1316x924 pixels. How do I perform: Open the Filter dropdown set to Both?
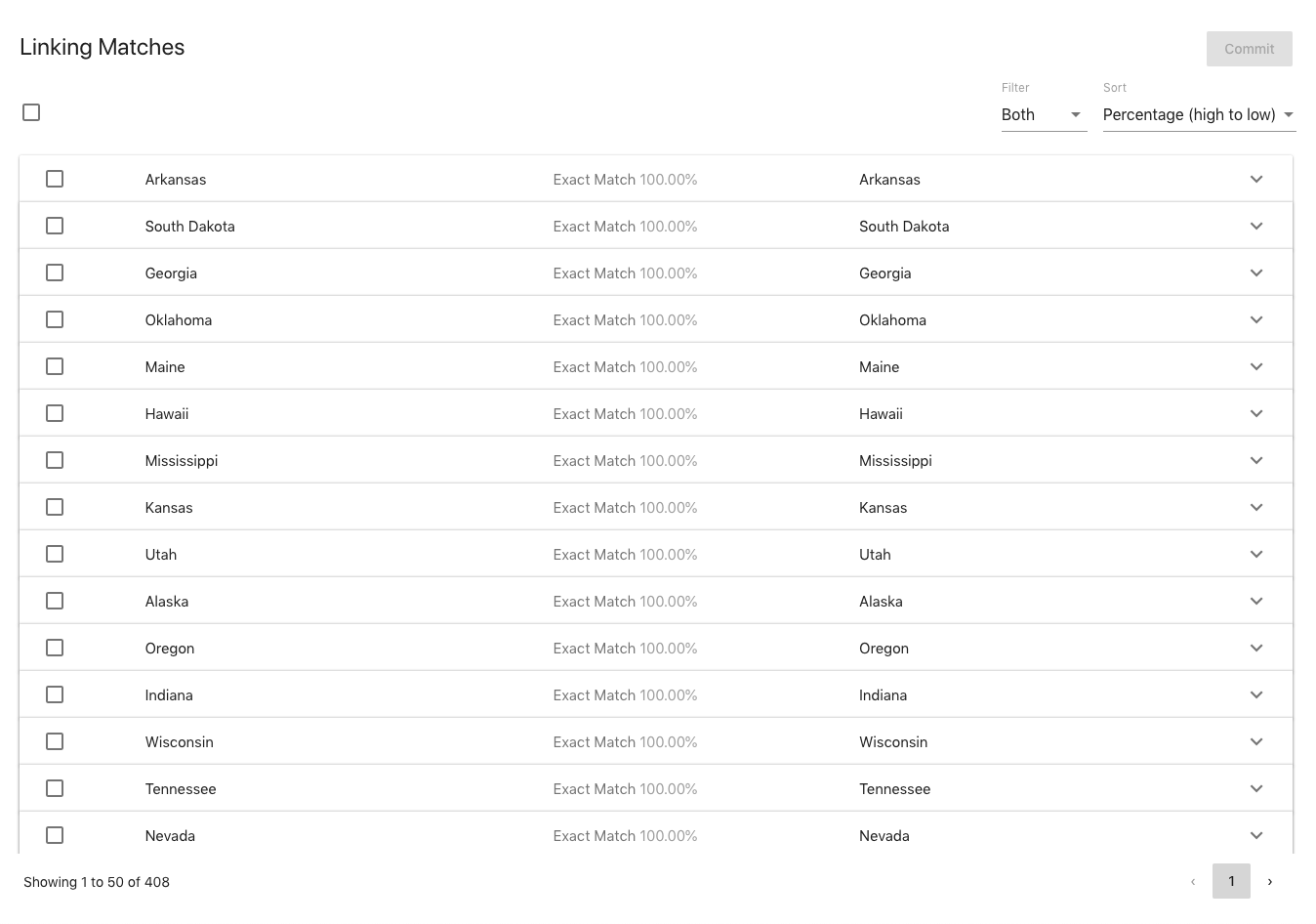1043,114
